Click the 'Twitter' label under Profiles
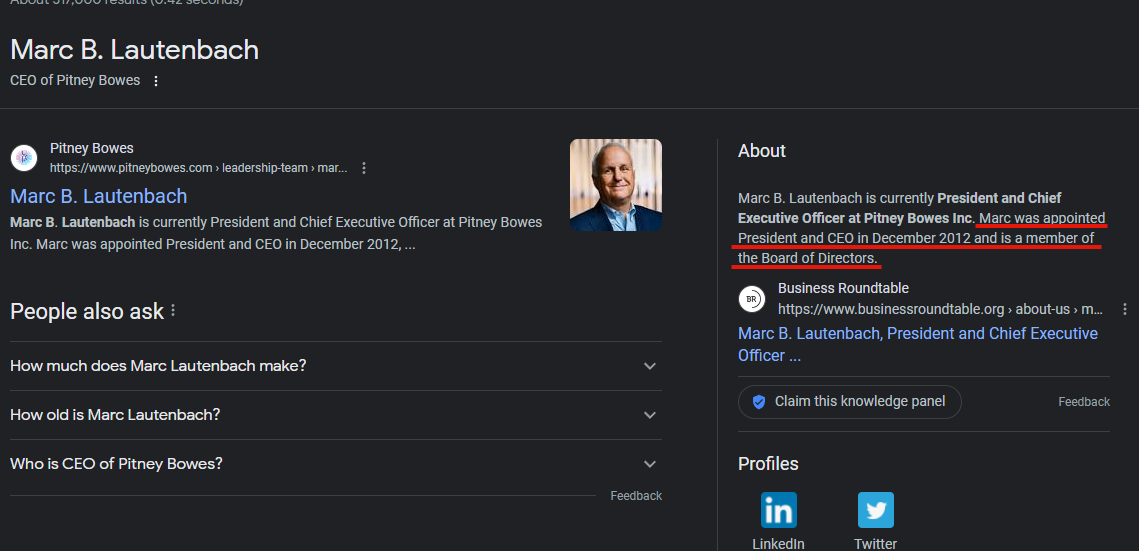1139x551 pixels. click(x=875, y=544)
